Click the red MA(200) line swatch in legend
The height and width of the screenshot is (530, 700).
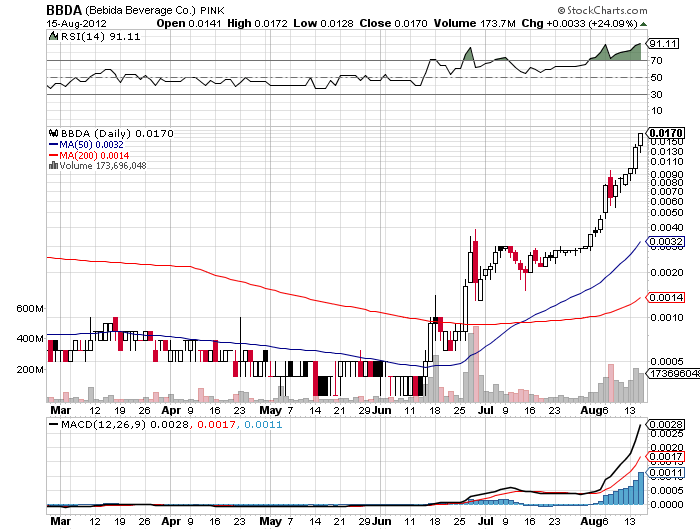[x=53, y=155]
